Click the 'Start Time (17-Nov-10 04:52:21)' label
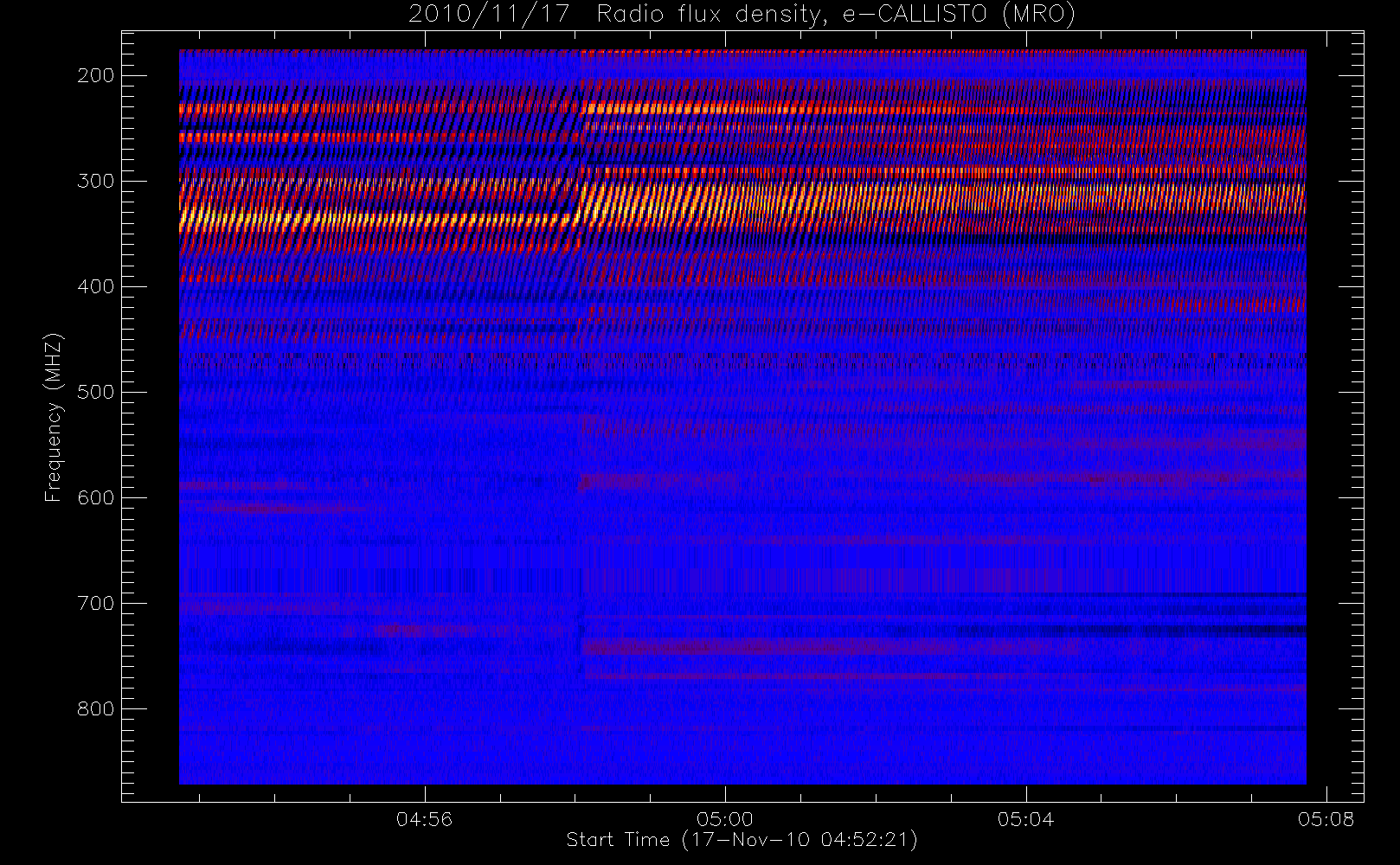Viewport: 1400px width, 865px height. 742,840
